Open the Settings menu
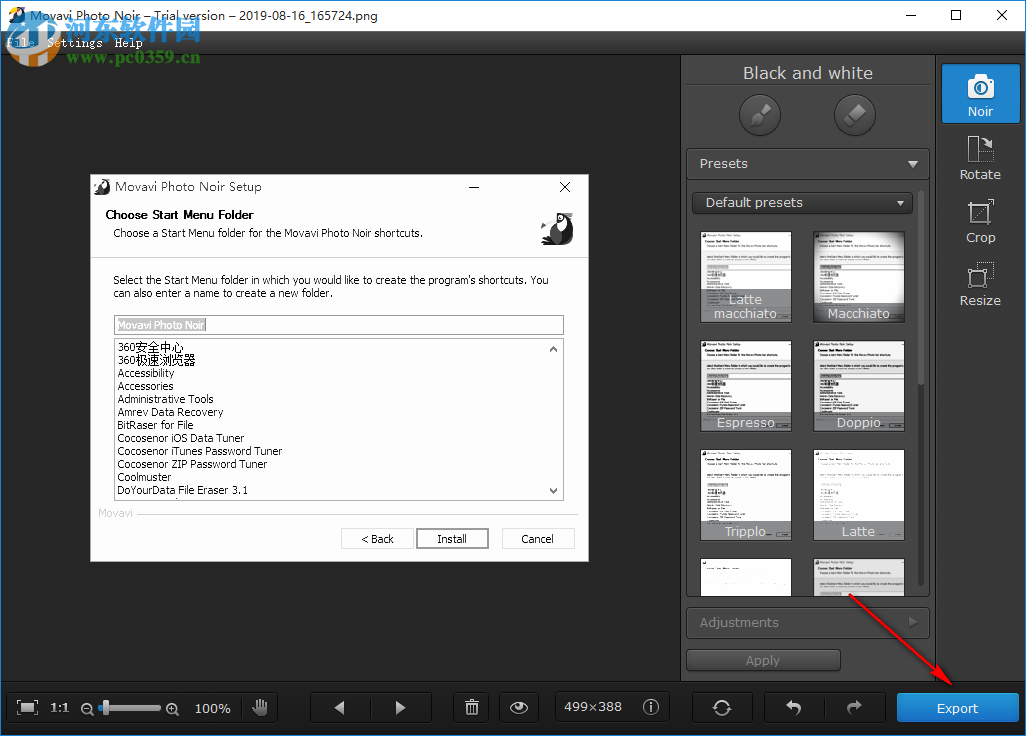Viewport: 1026px width, 736px height. (x=73, y=42)
